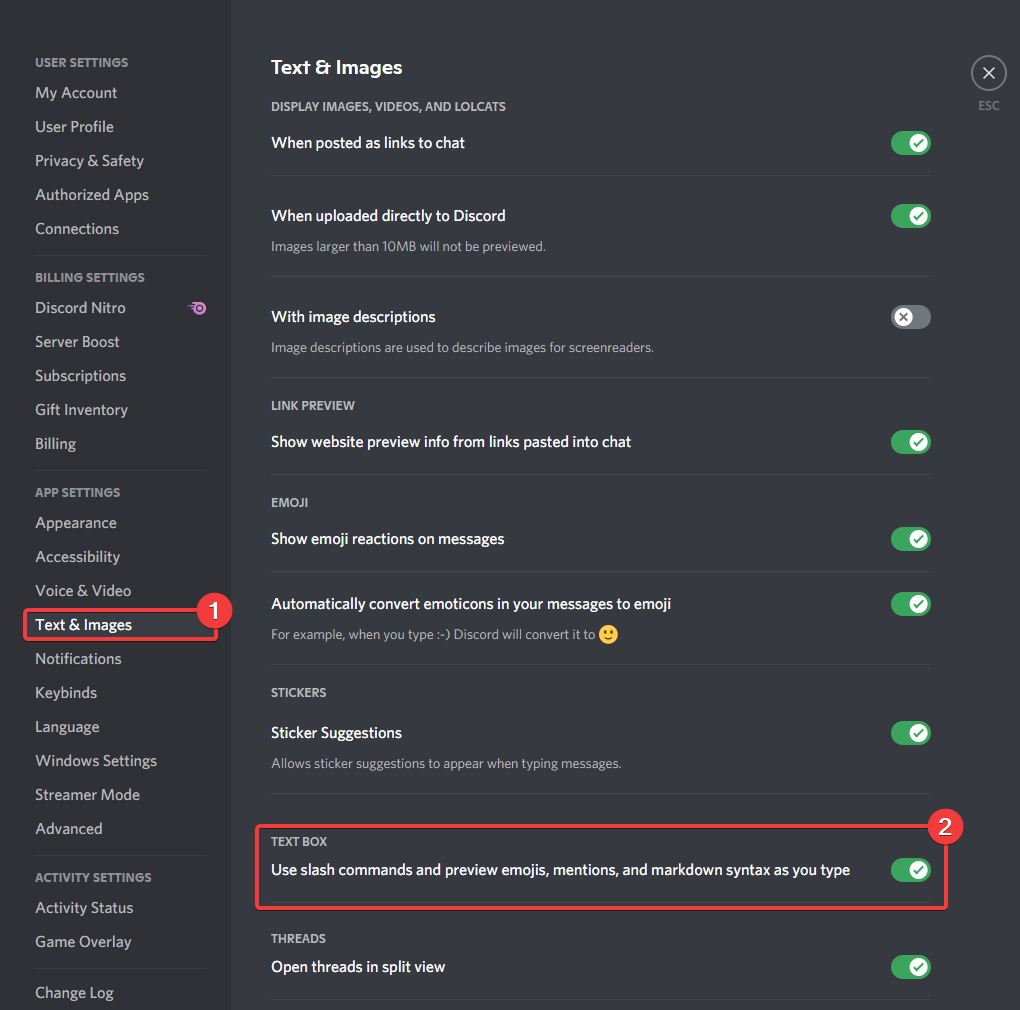Toggle slash commands text box preview
The height and width of the screenshot is (1010, 1020).
point(910,870)
